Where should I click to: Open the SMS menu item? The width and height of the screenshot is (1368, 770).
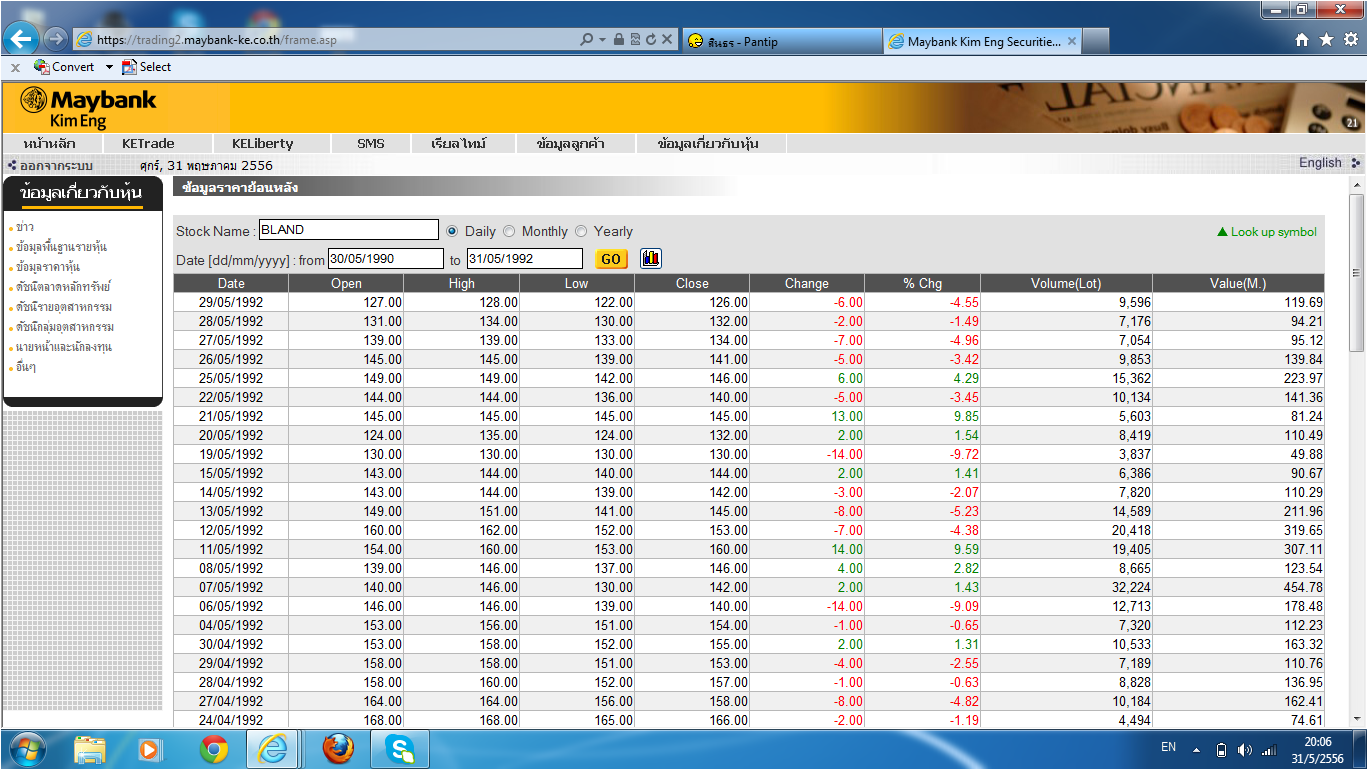click(370, 143)
